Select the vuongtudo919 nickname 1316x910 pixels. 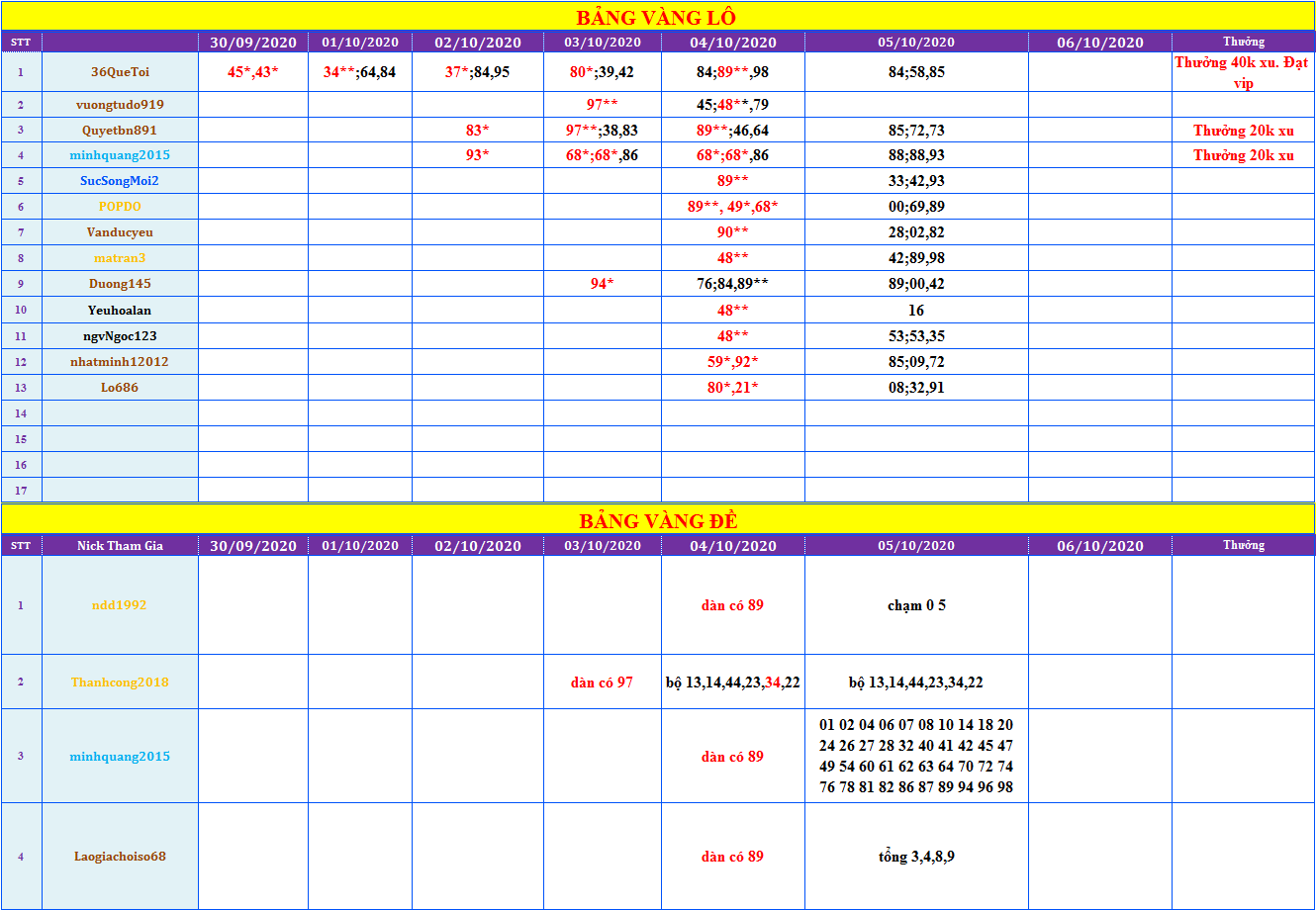point(120,105)
